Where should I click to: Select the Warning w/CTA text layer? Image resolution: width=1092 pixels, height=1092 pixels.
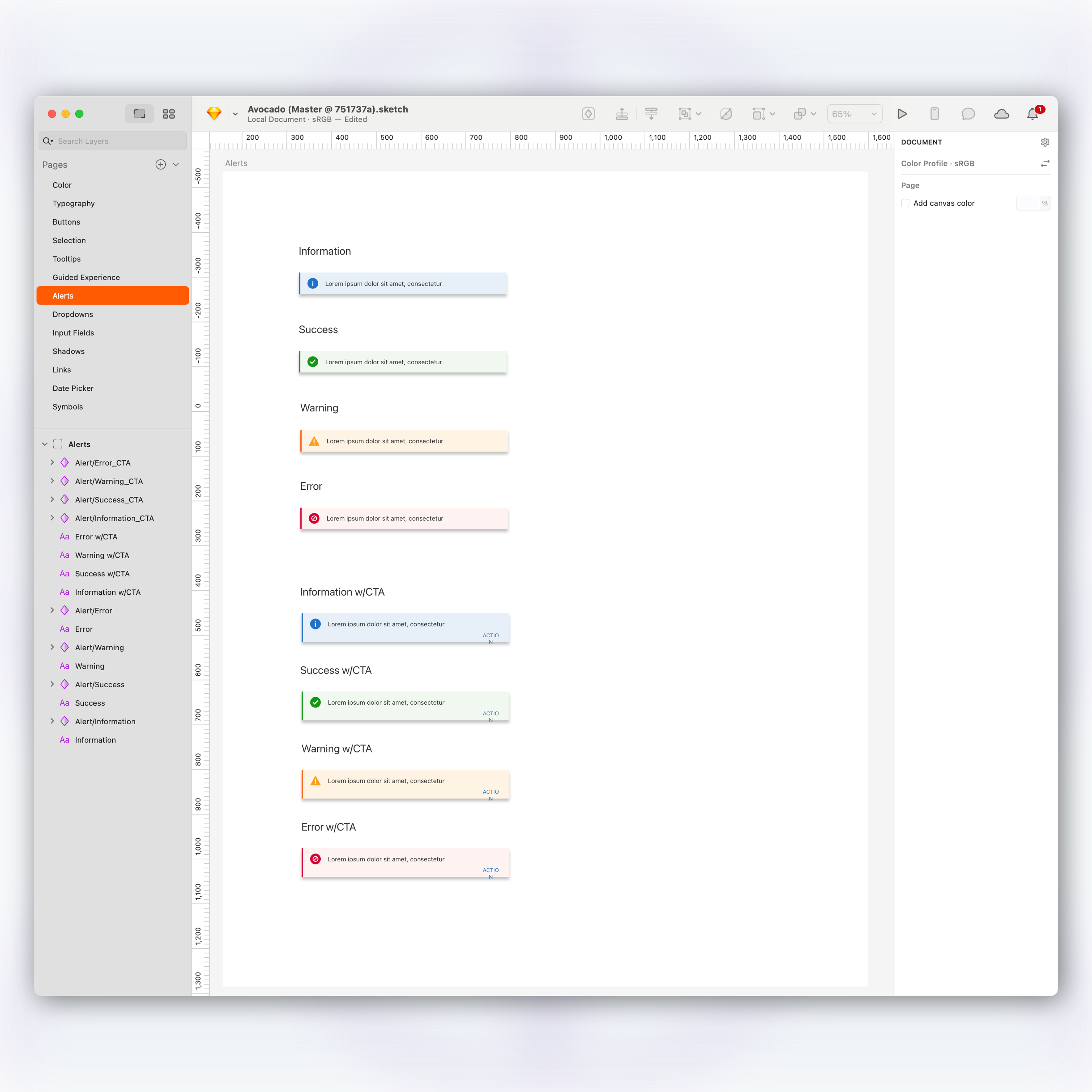click(x=102, y=555)
